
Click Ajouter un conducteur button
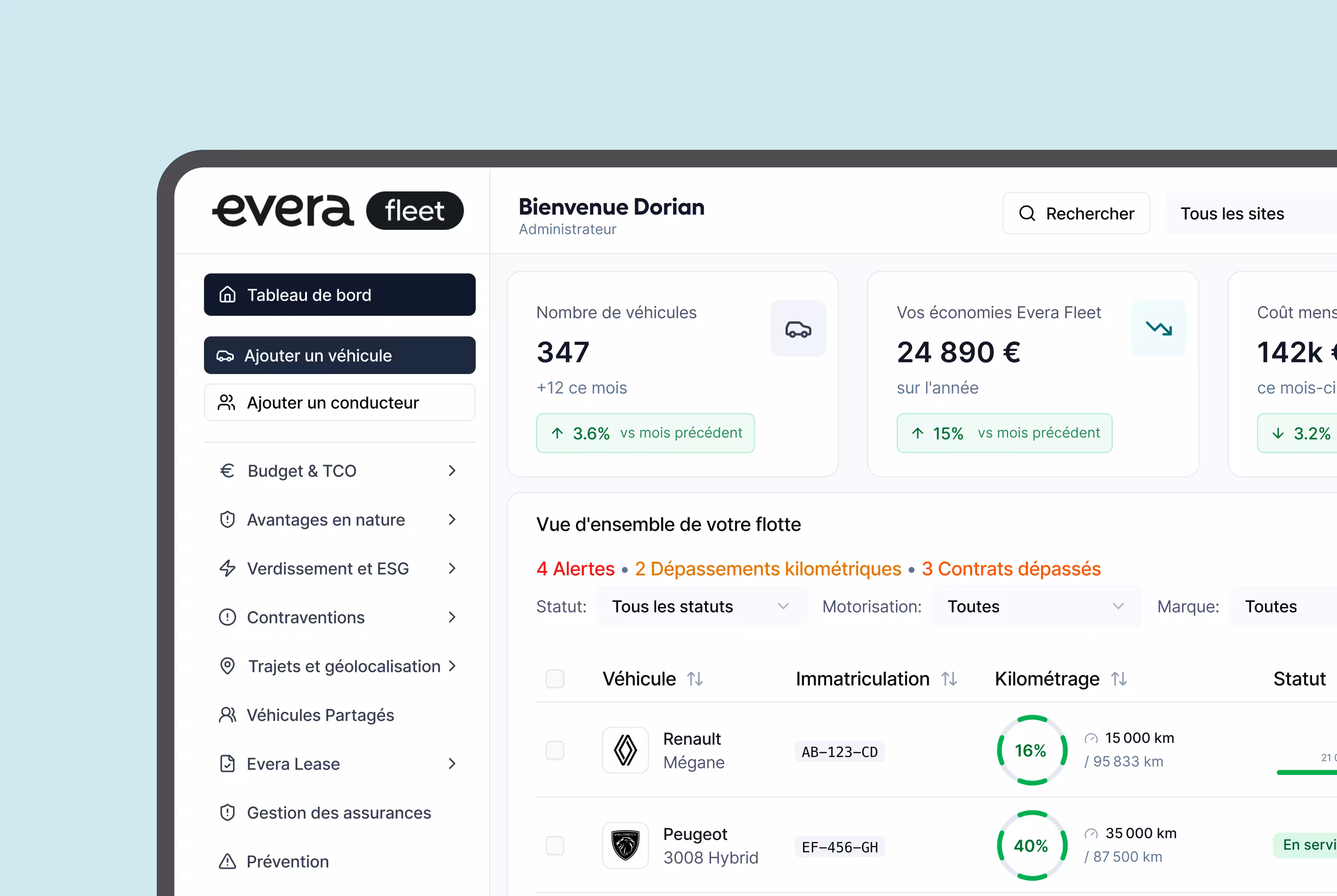pyautogui.click(x=339, y=403)
